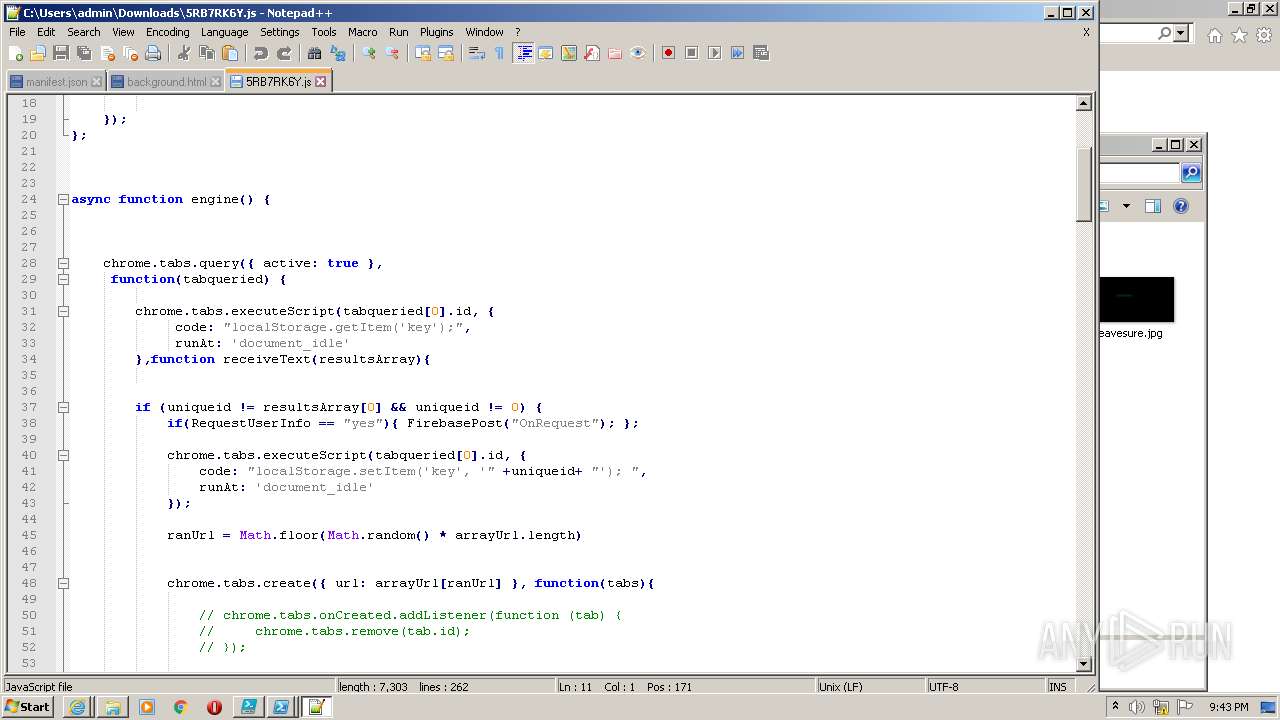Synchronize vertical scrolling icon
1280x720 pixels.
pos(422,53)
